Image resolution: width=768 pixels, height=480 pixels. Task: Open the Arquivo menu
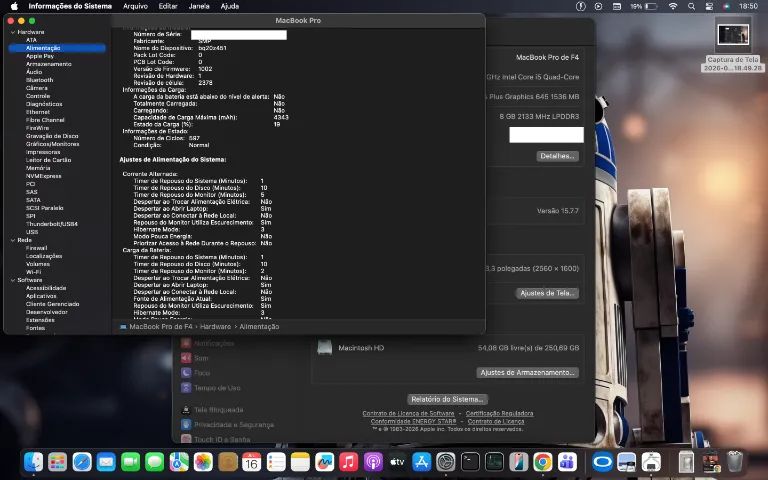[135, 6]
